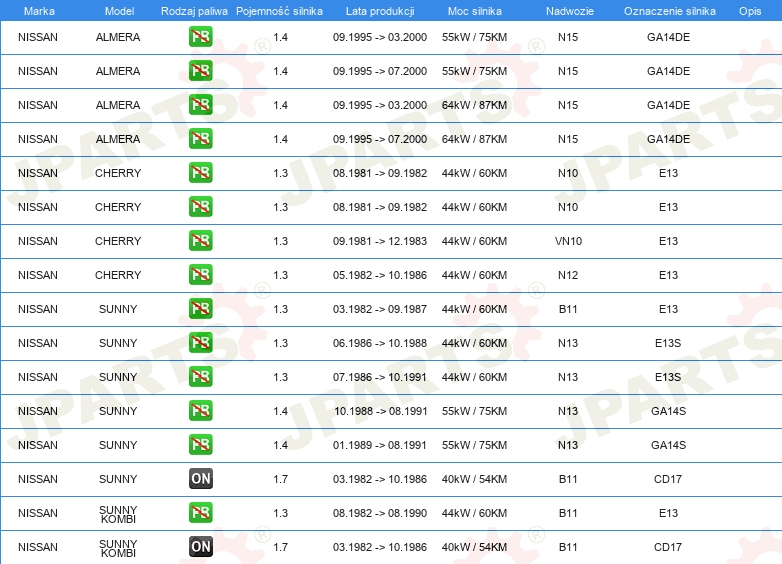The height and width of the screenshot is (564, 782).
Task: Click the Pojemność silnika column header
Action: [279, 11]
